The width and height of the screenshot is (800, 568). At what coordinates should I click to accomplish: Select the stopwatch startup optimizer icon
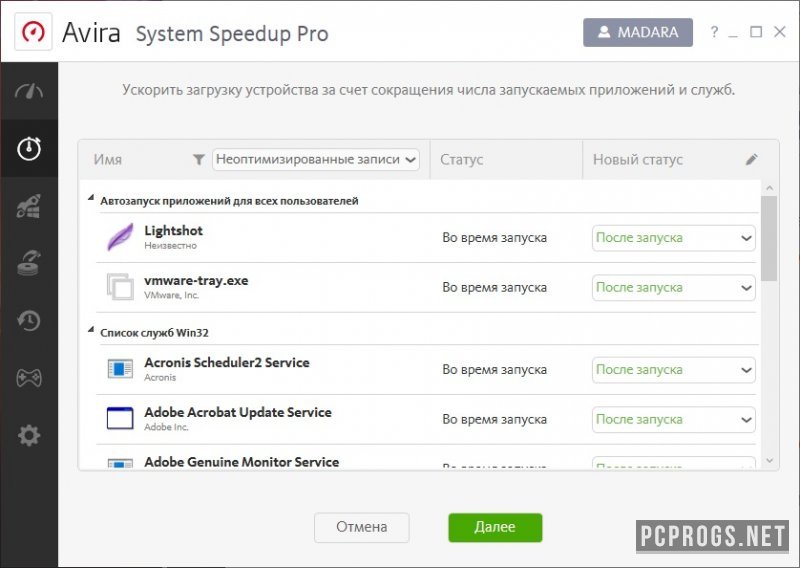tap(29, 149)
